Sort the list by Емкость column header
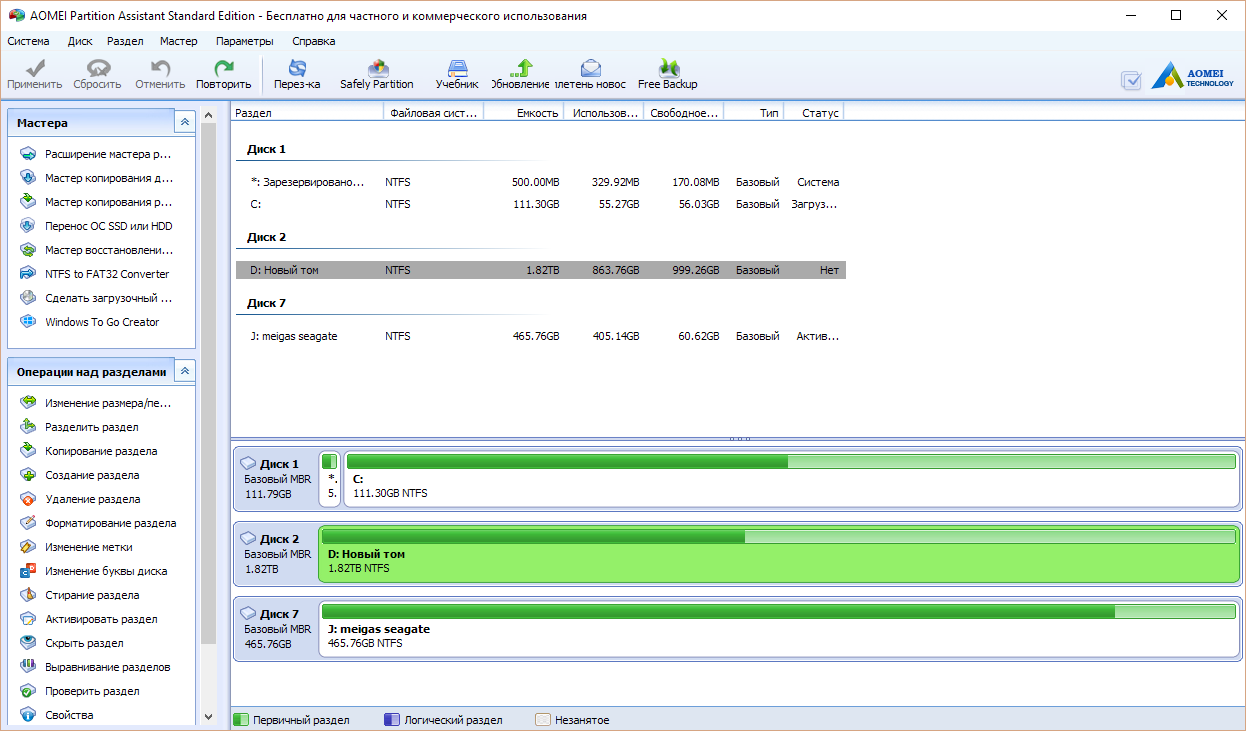 coord(524,113)
